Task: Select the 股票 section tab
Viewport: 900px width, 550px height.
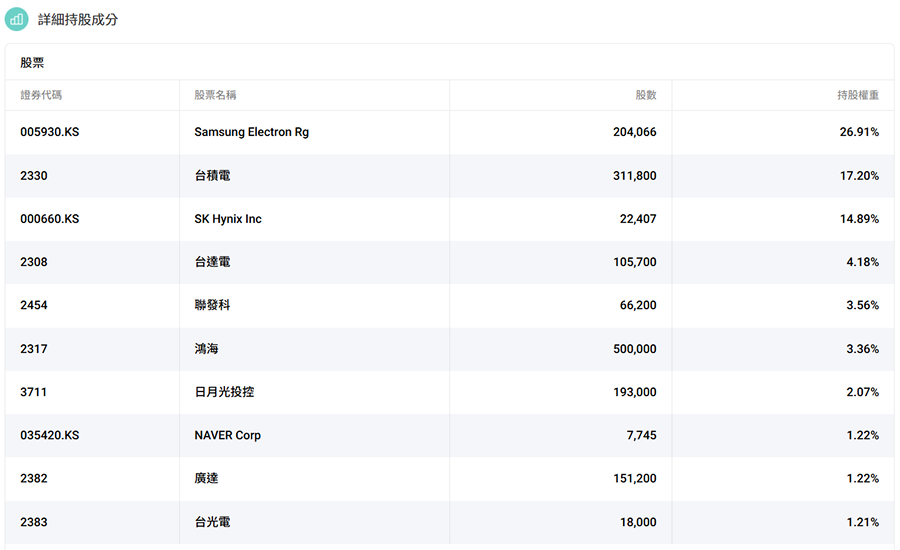Action: (x=32, y=63)
